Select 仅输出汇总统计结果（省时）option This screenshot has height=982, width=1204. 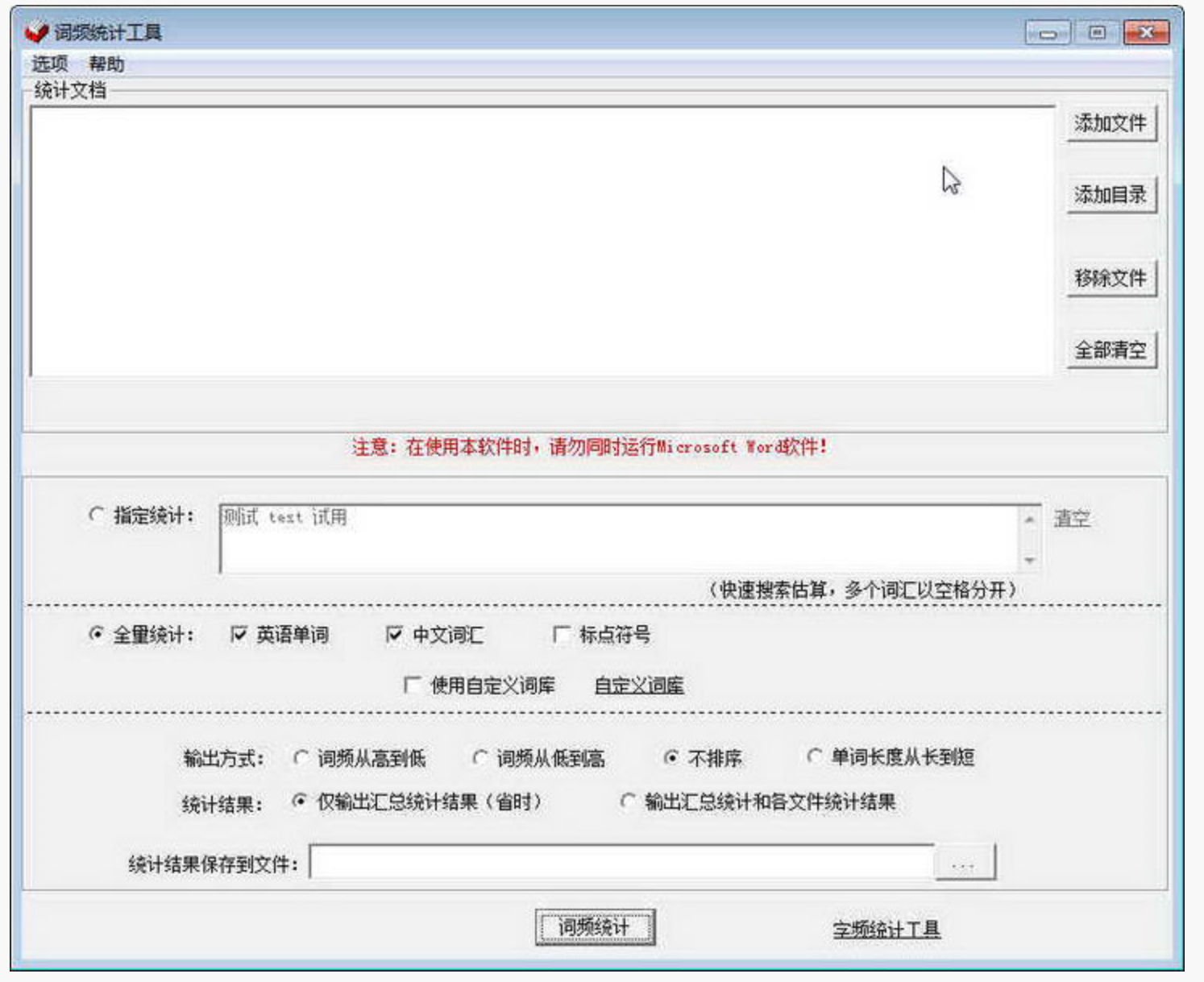[x=299, y=801]
